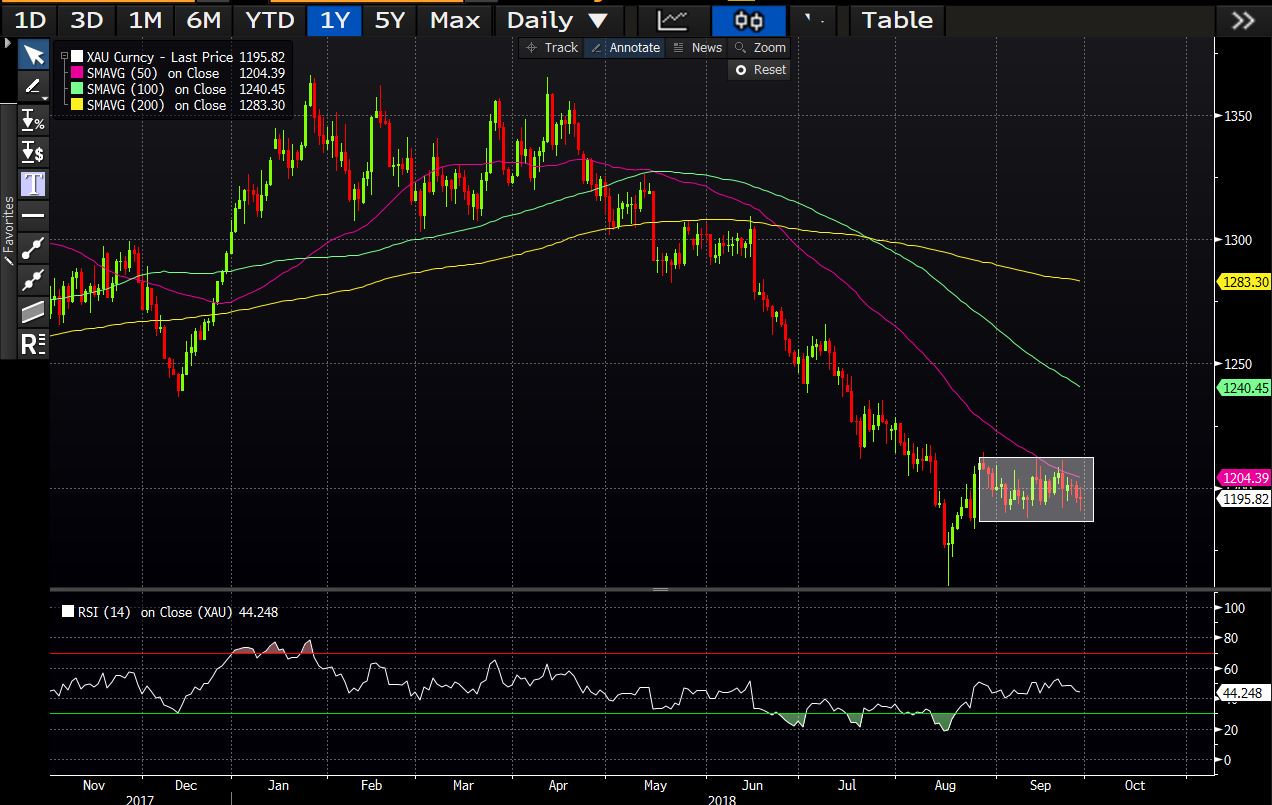Screen dimensions: 1272x805
Task: Toggle Annotate mode on the chart
Action: [626, 47]
